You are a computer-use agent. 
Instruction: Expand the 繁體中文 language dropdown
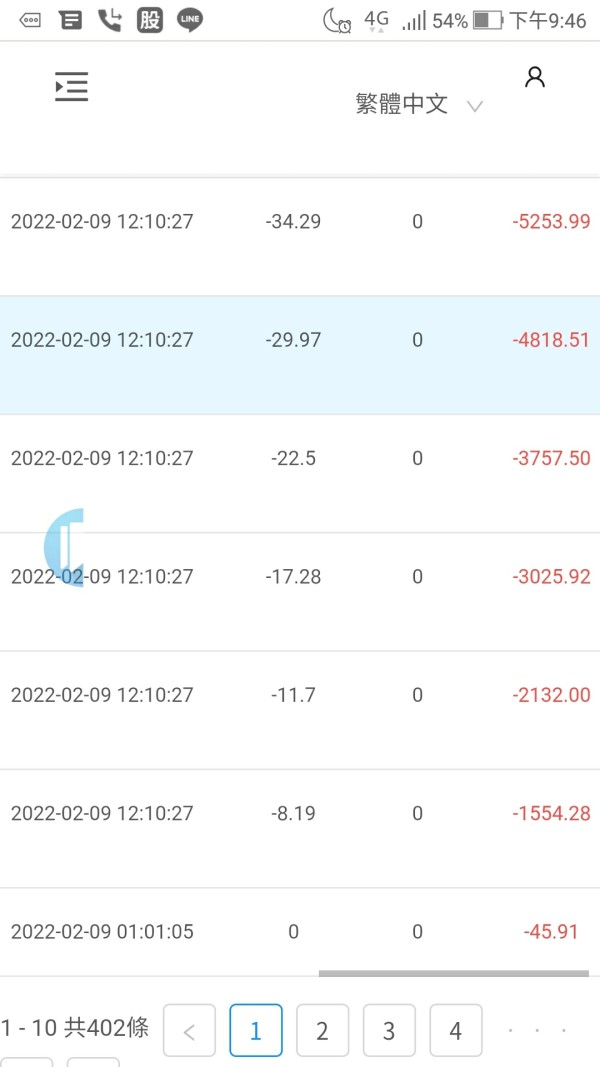402,104
